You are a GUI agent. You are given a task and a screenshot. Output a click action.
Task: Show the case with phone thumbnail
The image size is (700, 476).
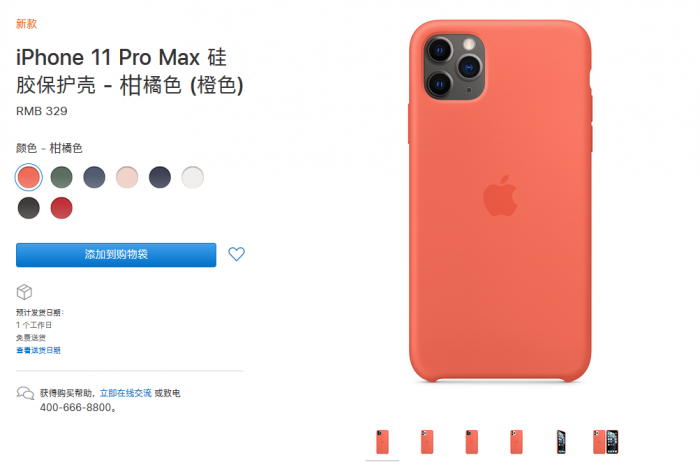(605, 442)
